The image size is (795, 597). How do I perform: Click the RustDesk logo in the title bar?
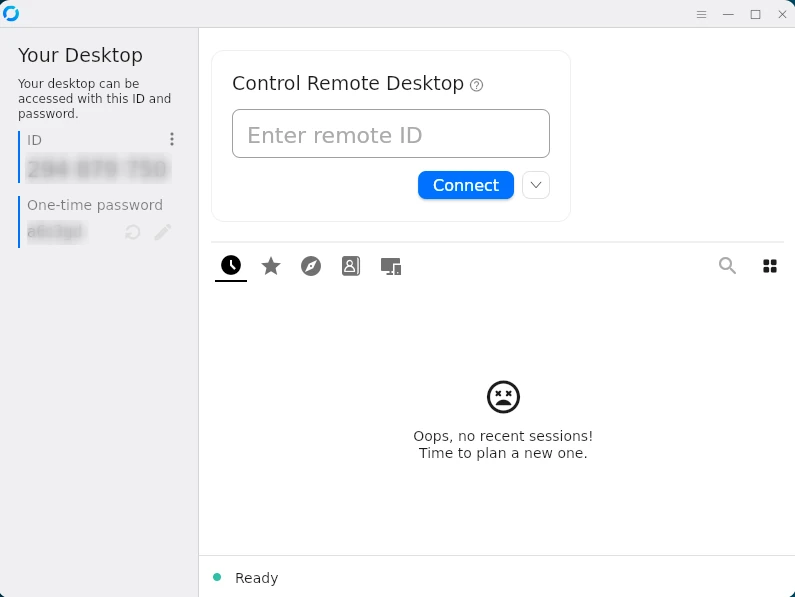pyautogui.click(x=11, y=13)
